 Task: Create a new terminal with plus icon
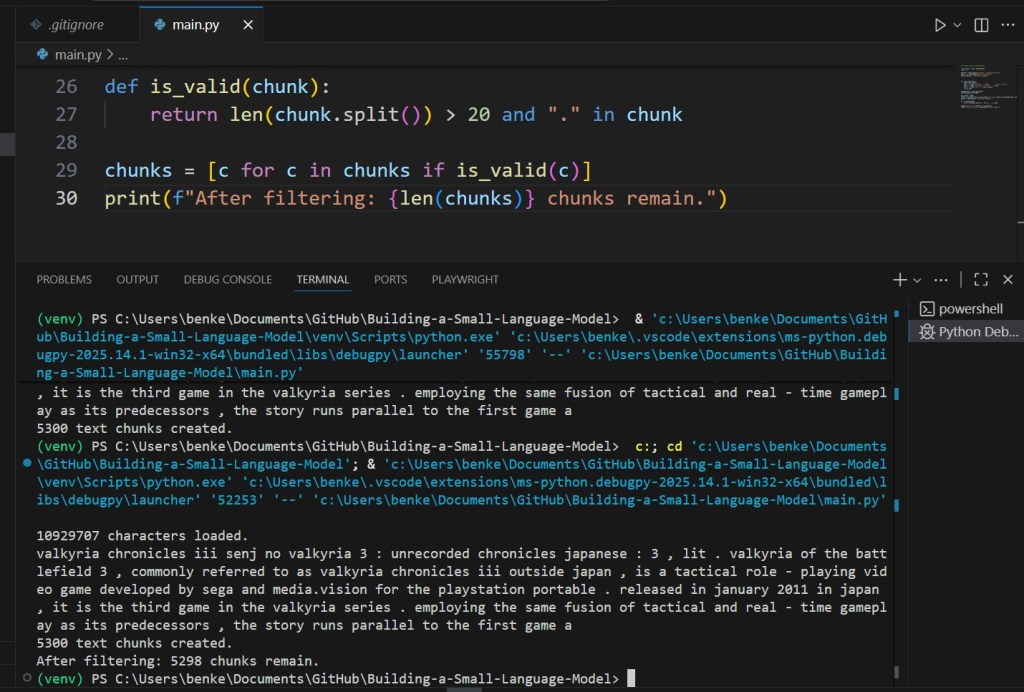[x=899, y=280]
